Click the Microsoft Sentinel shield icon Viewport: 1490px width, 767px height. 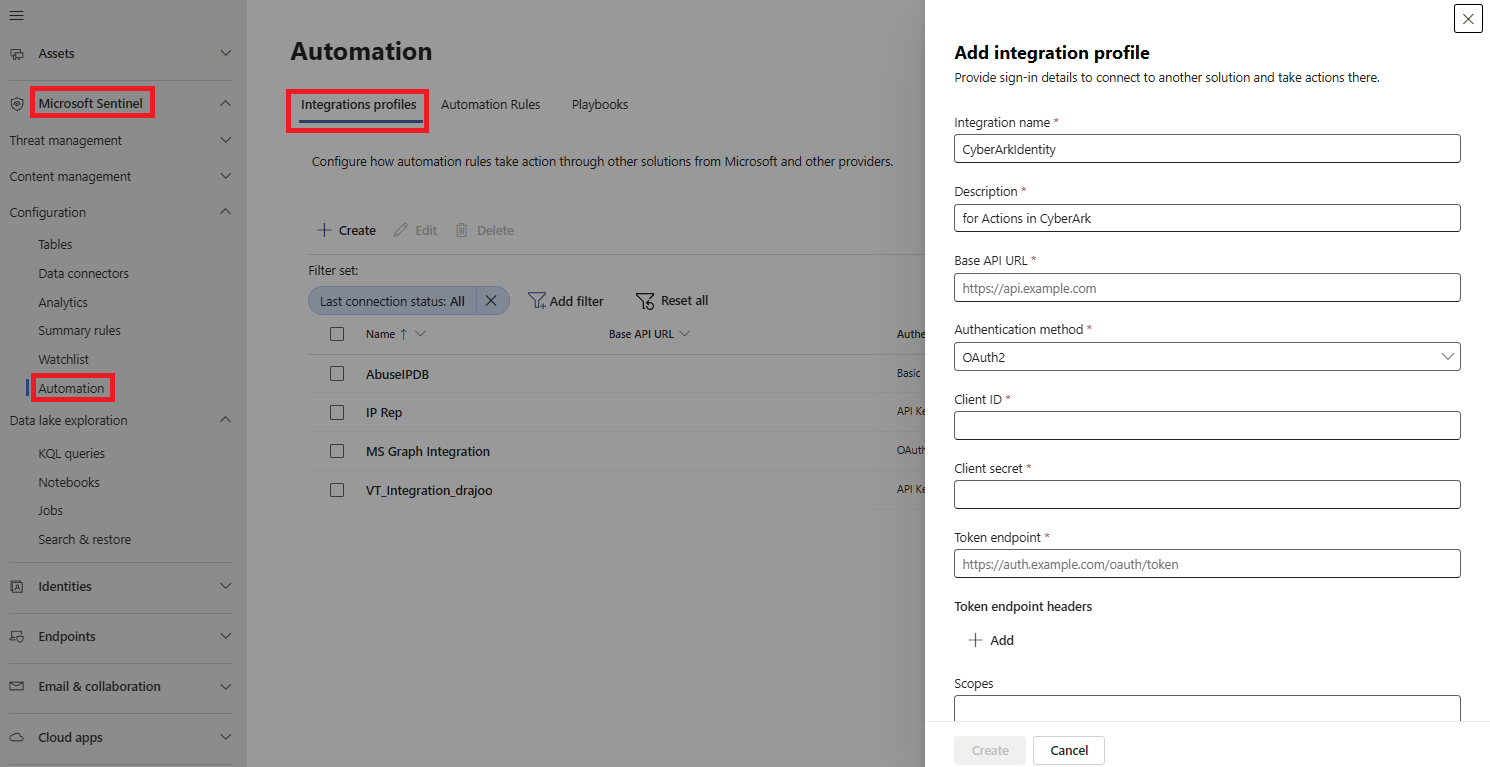tap(17, 103)
